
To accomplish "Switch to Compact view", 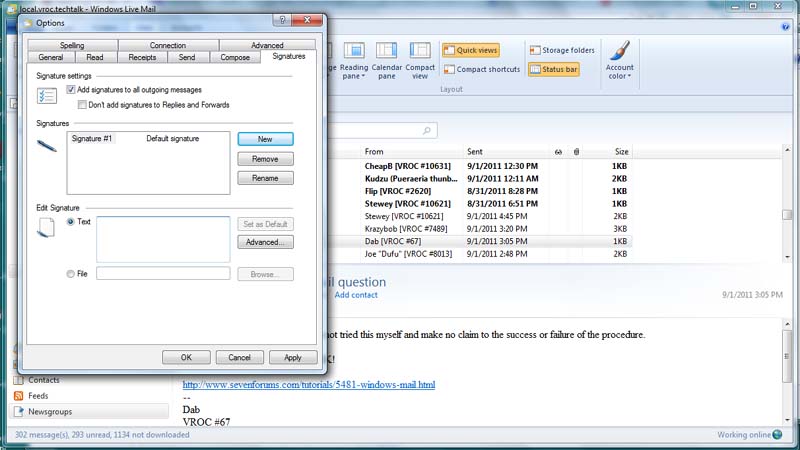I will 420,61.
